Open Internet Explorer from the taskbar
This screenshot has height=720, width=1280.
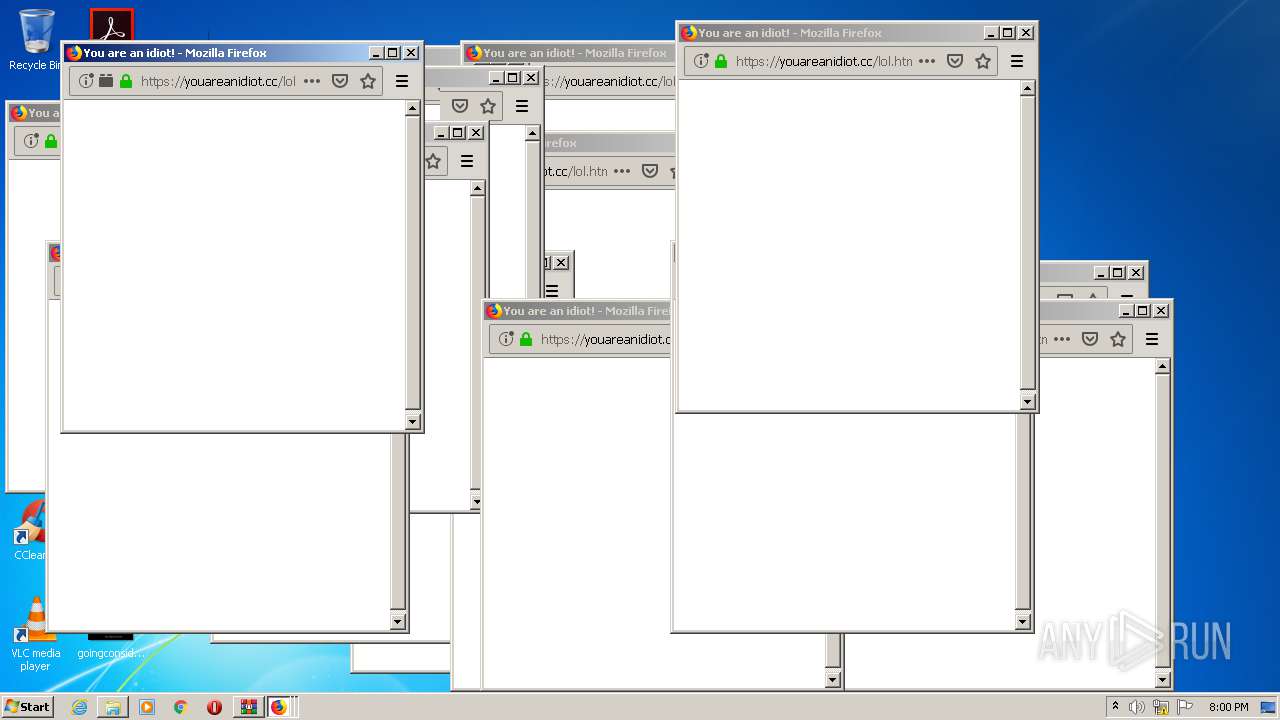(x=79, y=707)
